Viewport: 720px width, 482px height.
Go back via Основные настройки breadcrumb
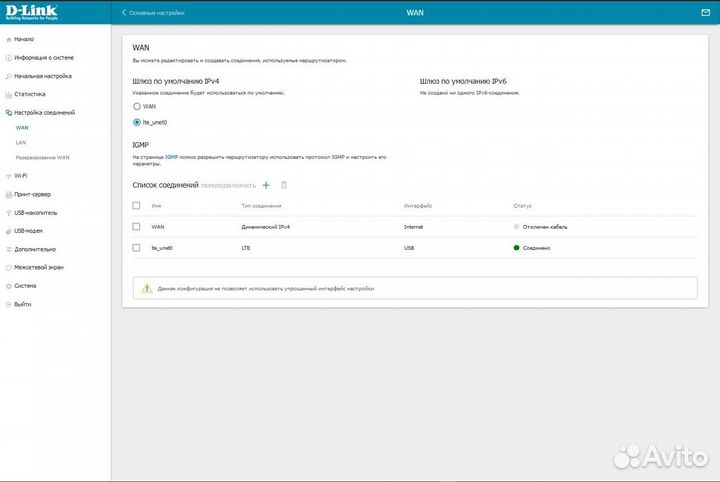157,12
